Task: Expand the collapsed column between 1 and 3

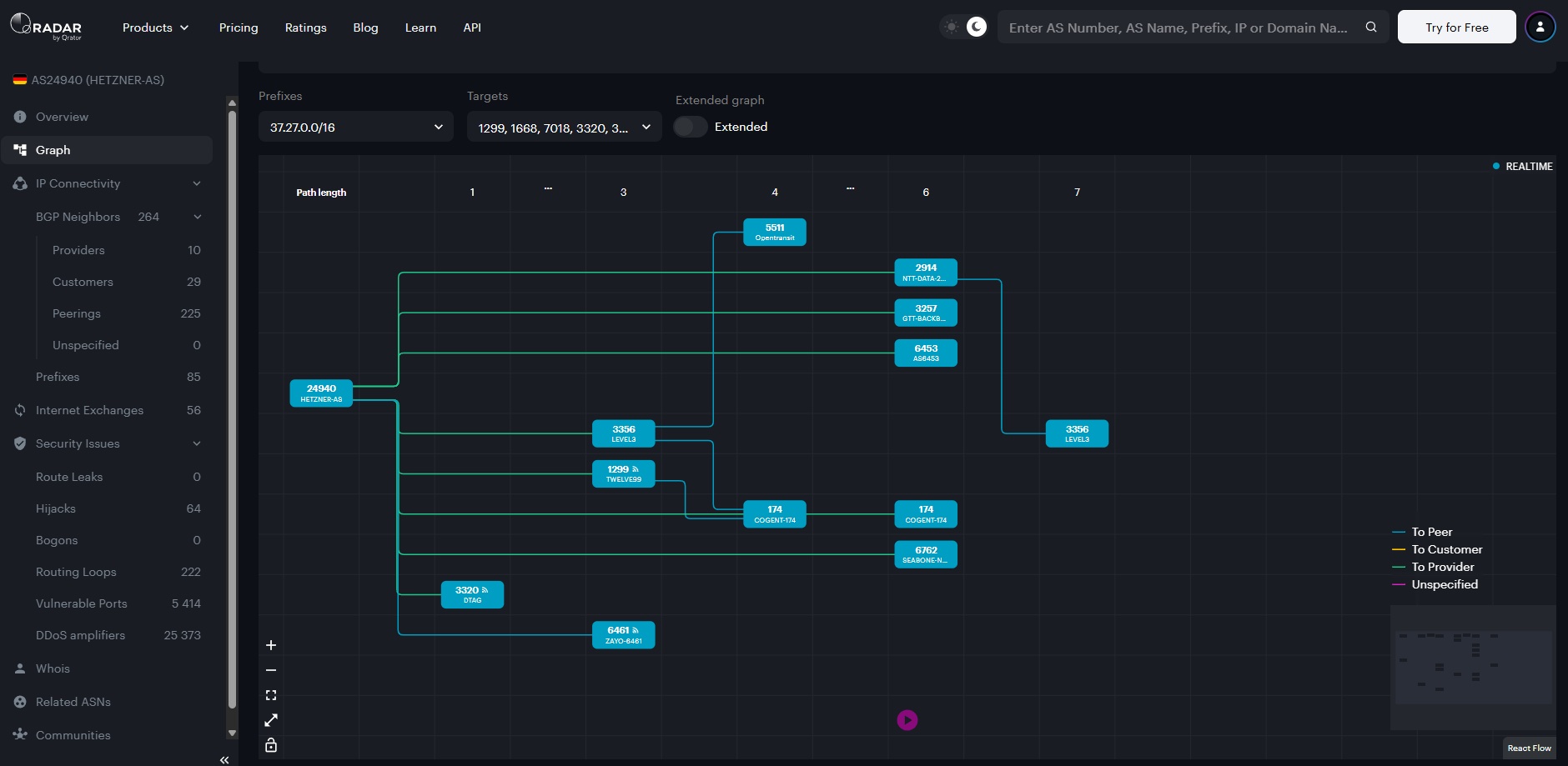Action: point(548,189)
